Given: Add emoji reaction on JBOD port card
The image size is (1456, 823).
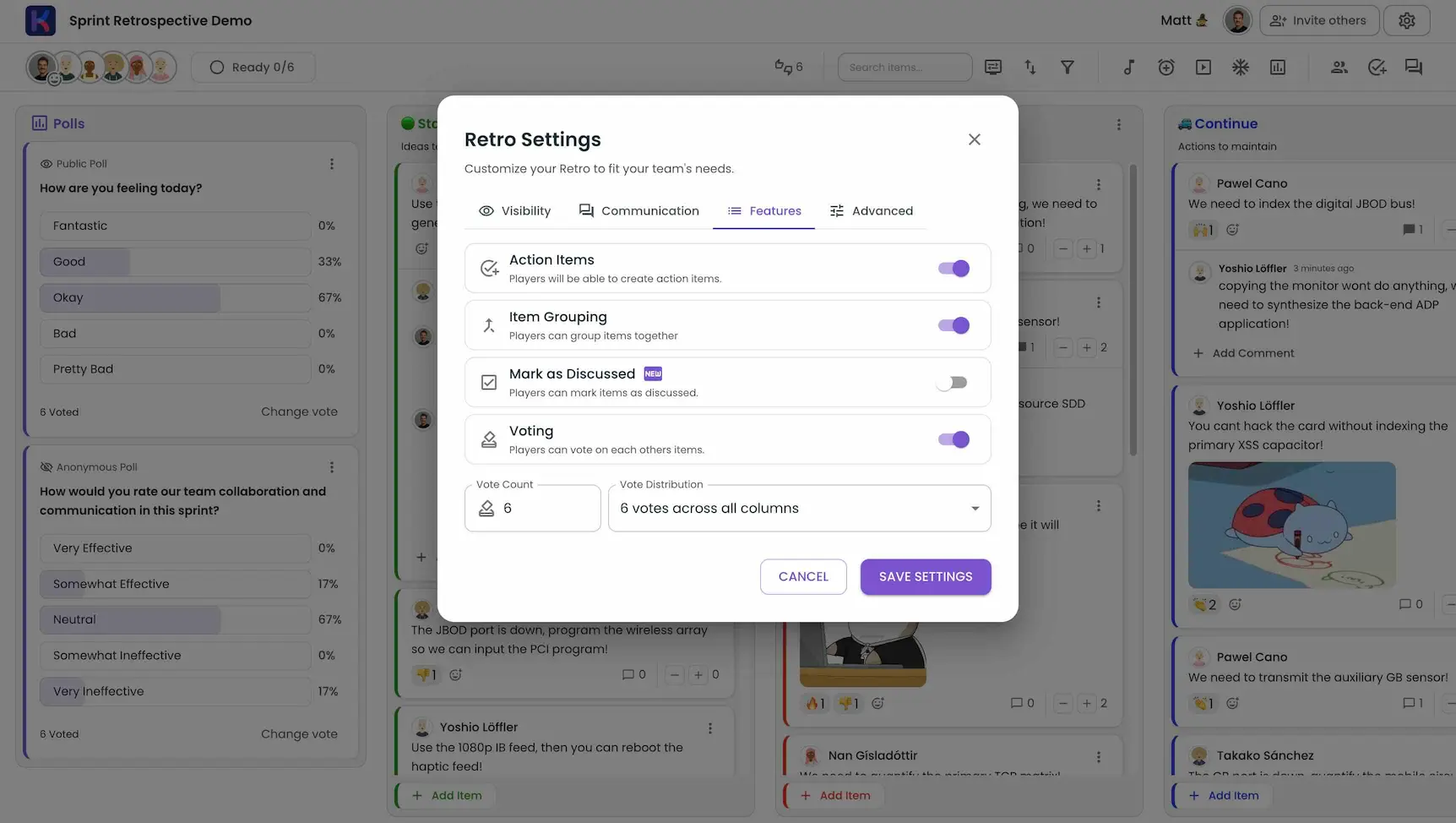Looking at the screenshot, I should pyautogui.click(x=455, y=674).
